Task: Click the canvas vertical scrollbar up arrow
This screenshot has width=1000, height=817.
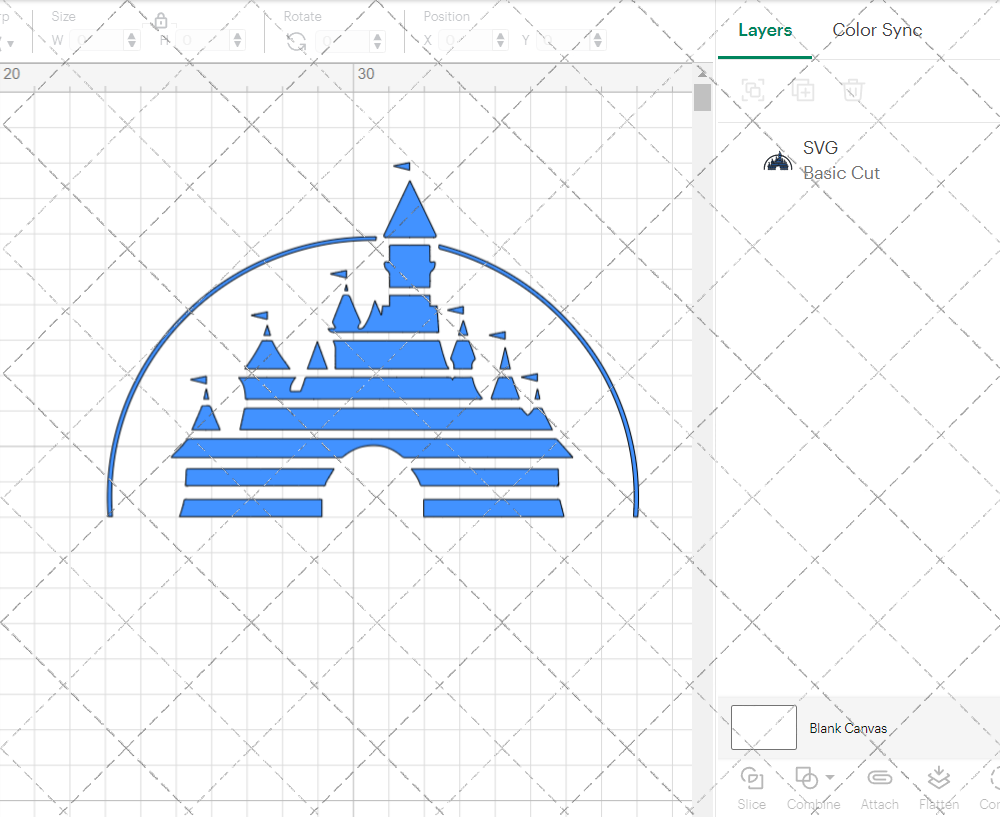Action: (x=702, y=73)
